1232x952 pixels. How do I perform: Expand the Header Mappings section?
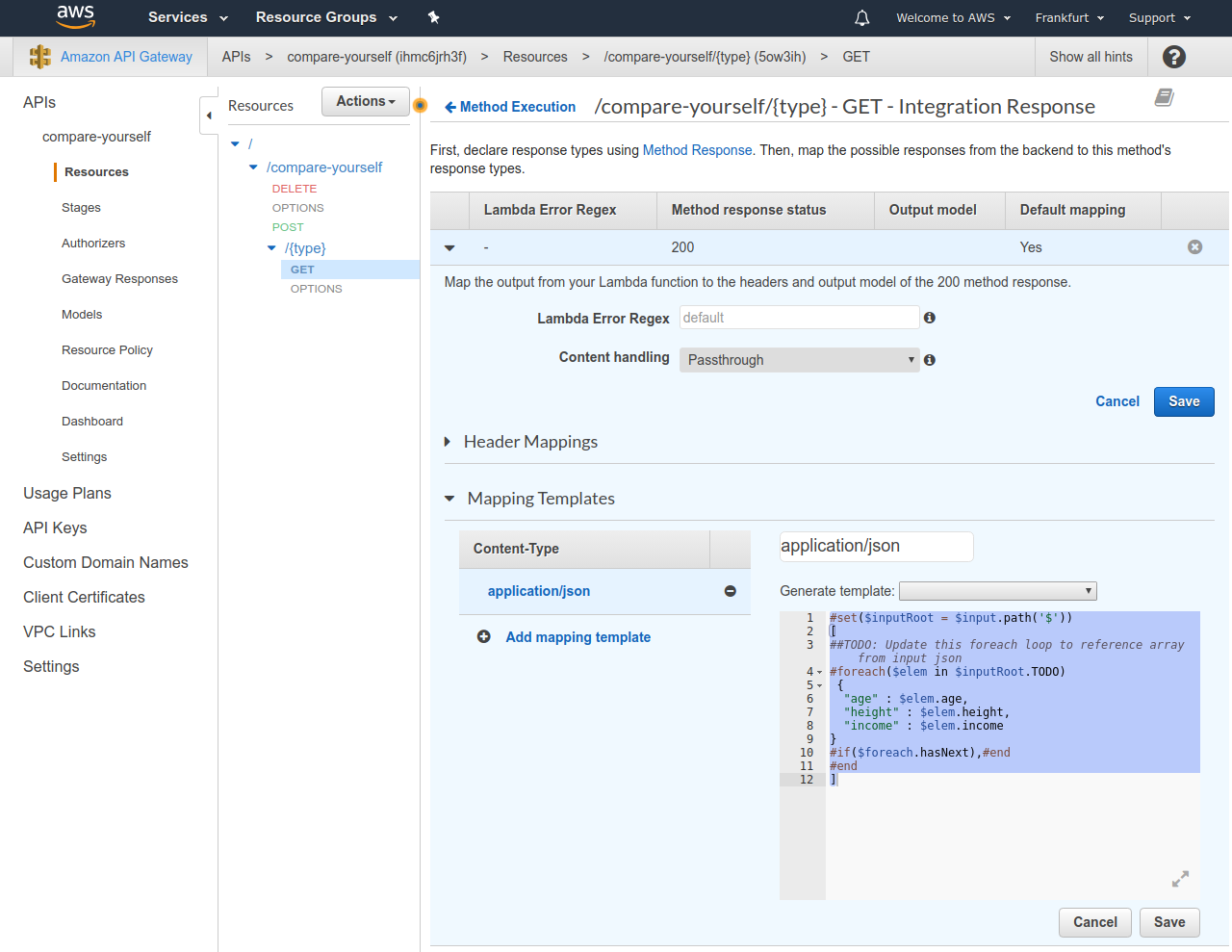(448, 442)
